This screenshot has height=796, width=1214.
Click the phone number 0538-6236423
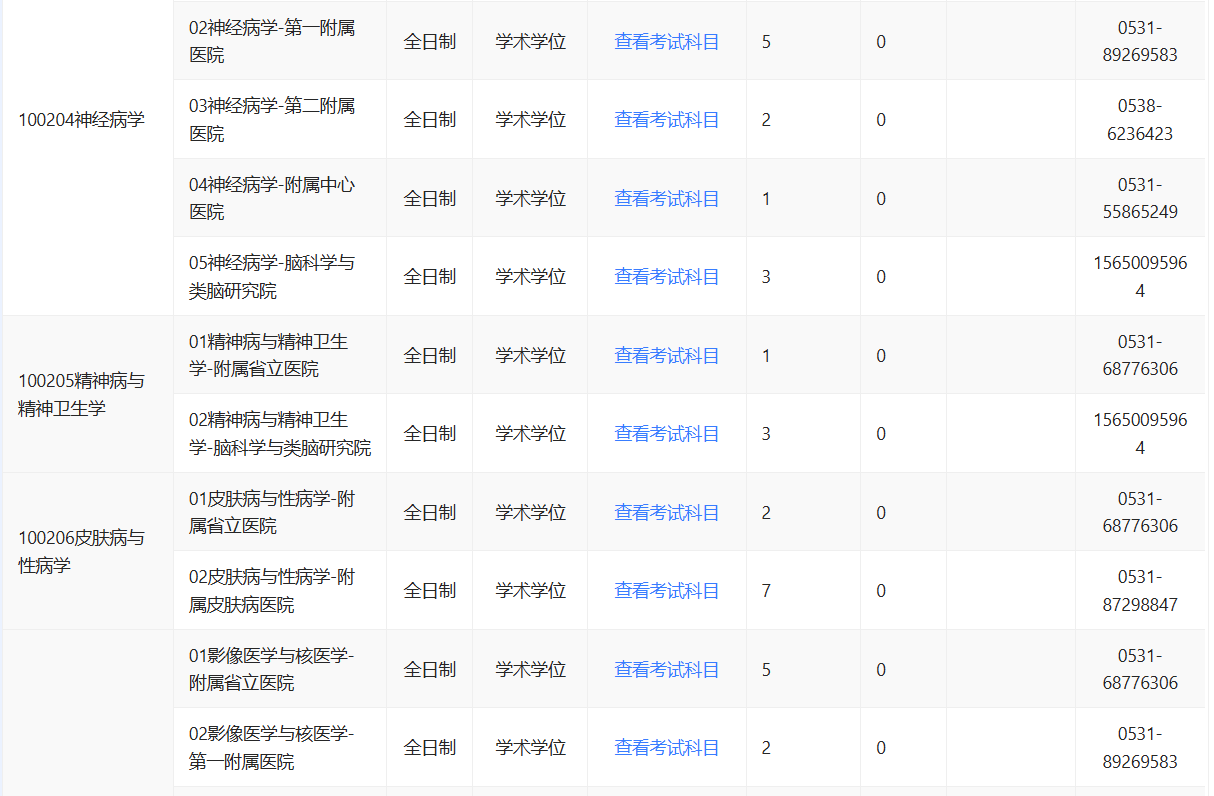tap(1140, 120)
